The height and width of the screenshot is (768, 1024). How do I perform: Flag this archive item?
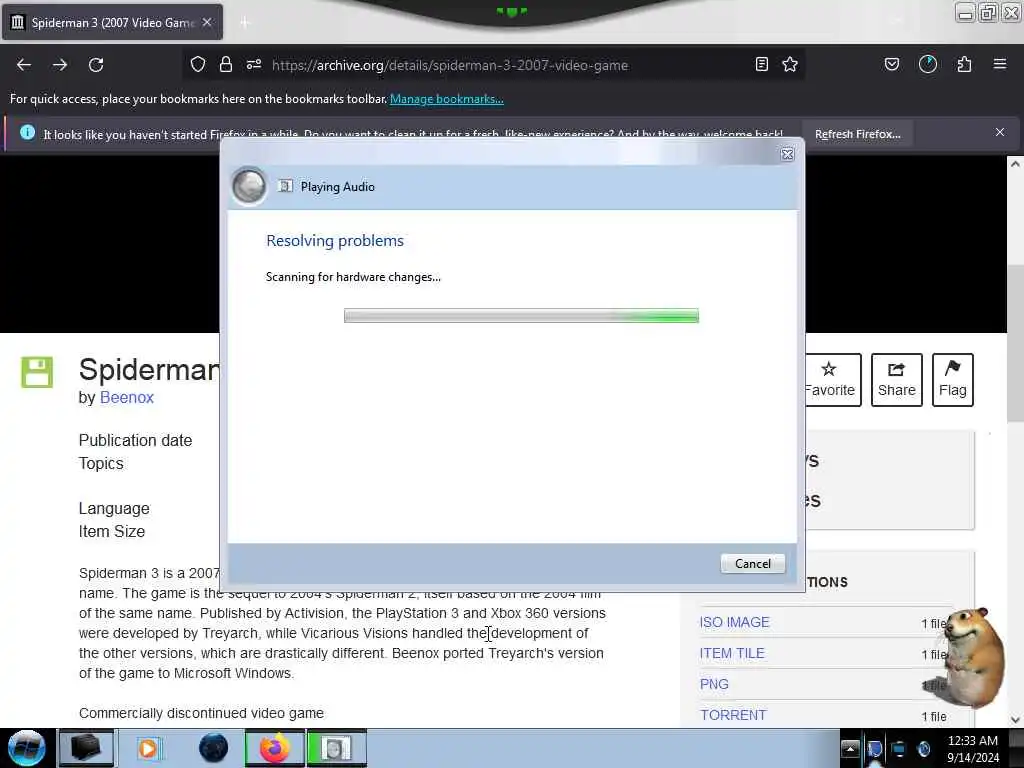pyautogui.click(x=953, y=379)
